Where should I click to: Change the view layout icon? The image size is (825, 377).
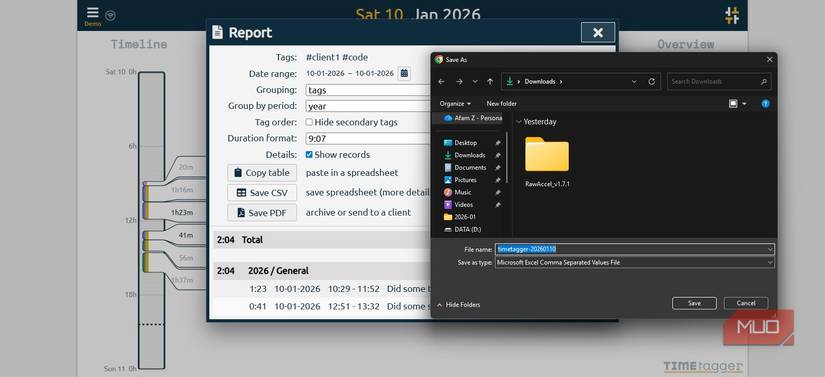point(733,104)
